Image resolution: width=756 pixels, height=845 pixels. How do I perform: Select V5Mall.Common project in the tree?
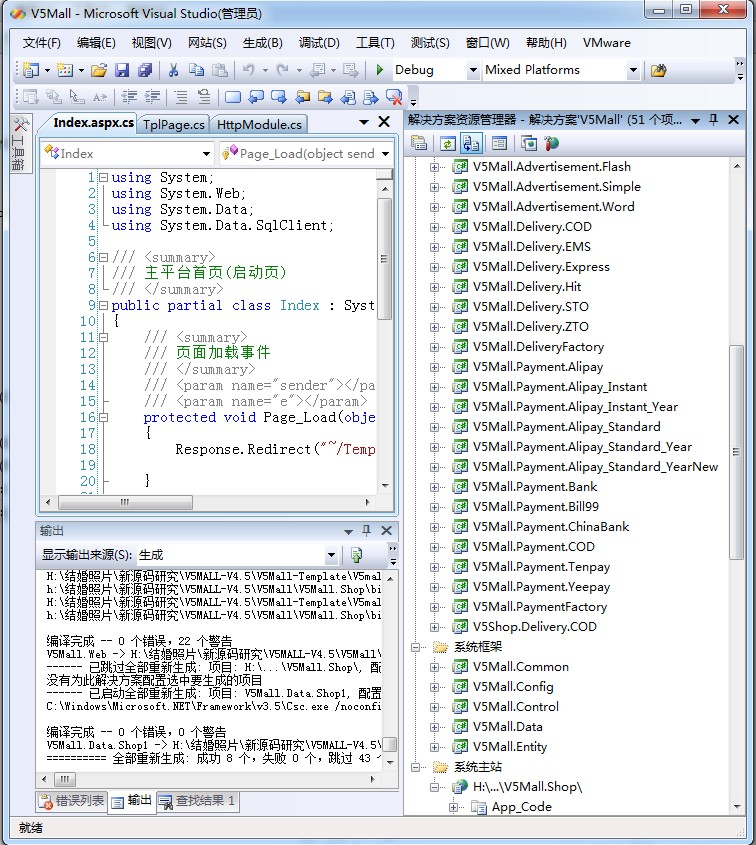(x=521, y=667)
